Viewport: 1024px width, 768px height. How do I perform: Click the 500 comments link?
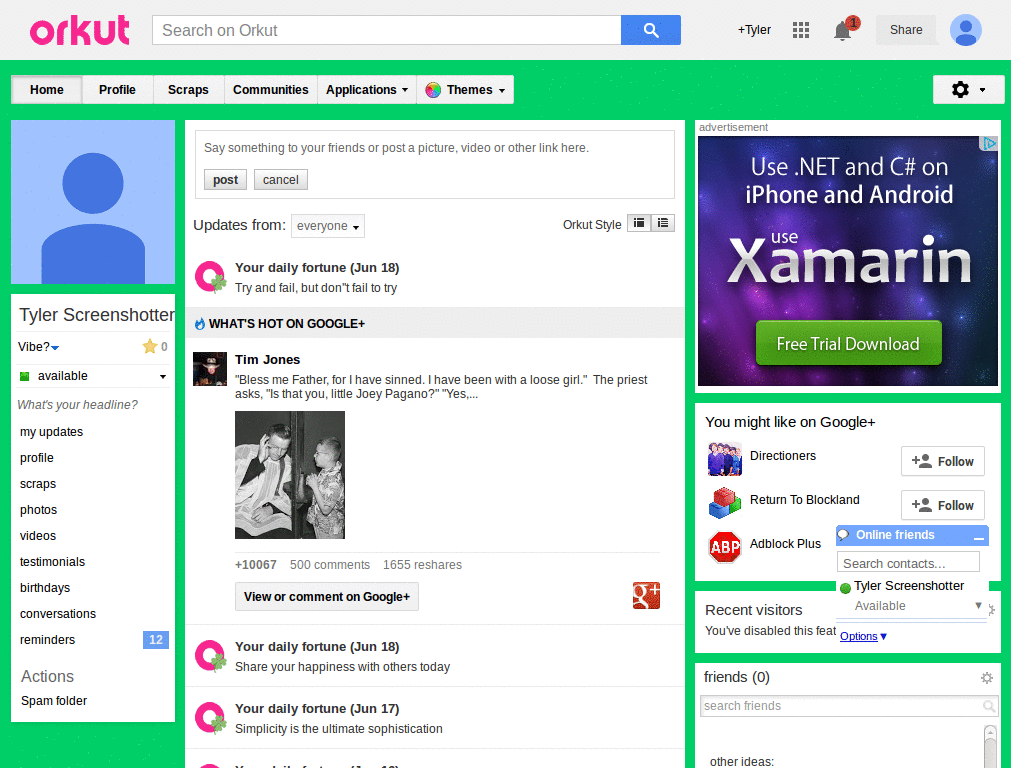click(x=330, y=565)
